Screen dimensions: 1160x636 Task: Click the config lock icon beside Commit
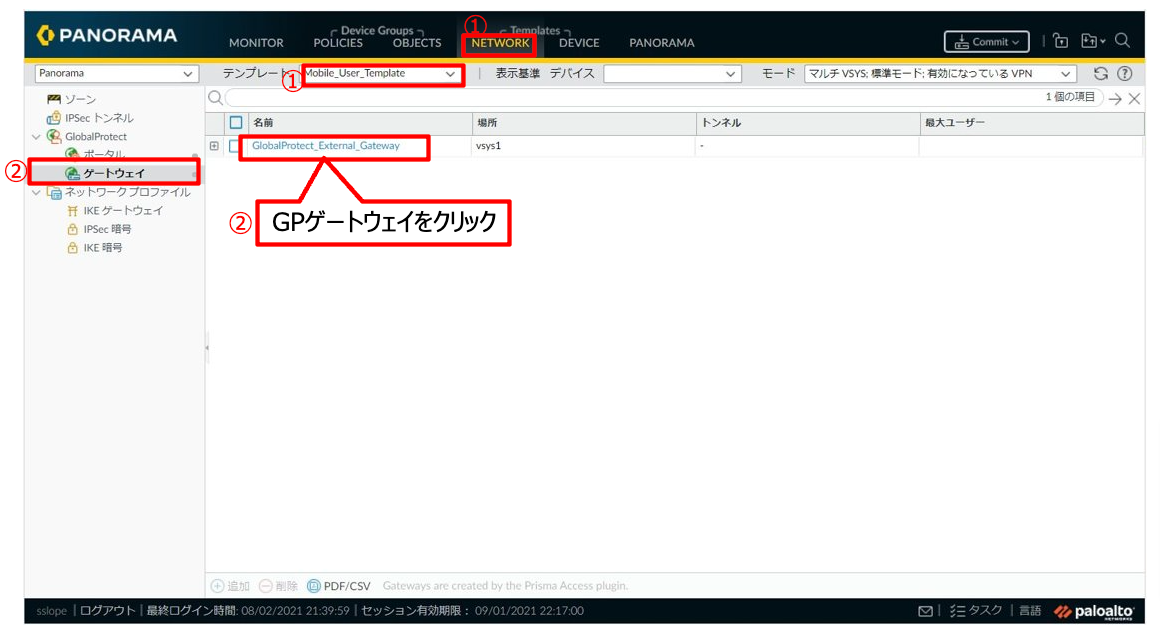pos(1060,41)
